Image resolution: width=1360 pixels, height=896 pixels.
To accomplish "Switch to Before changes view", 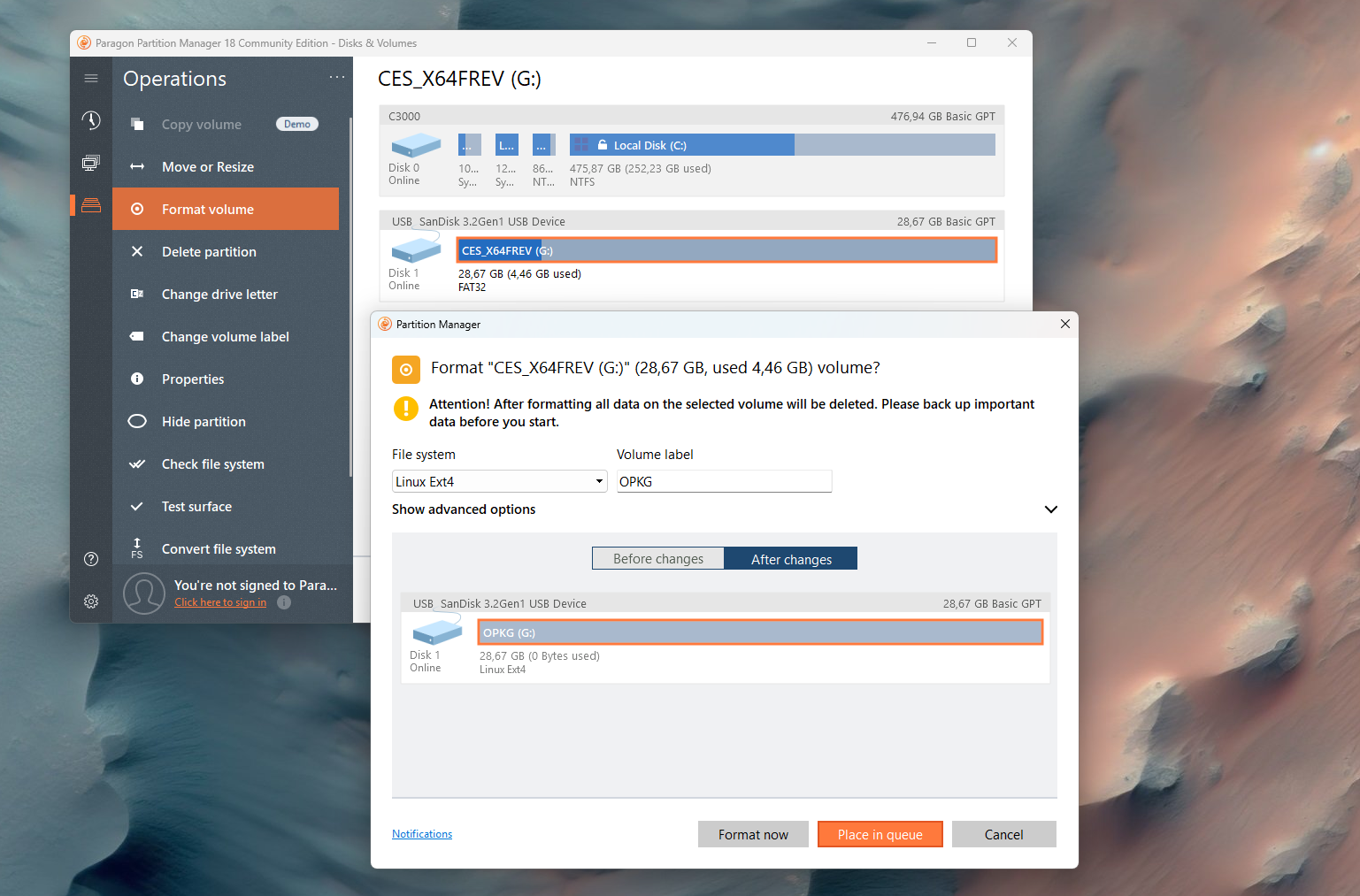I will point(658,558).
